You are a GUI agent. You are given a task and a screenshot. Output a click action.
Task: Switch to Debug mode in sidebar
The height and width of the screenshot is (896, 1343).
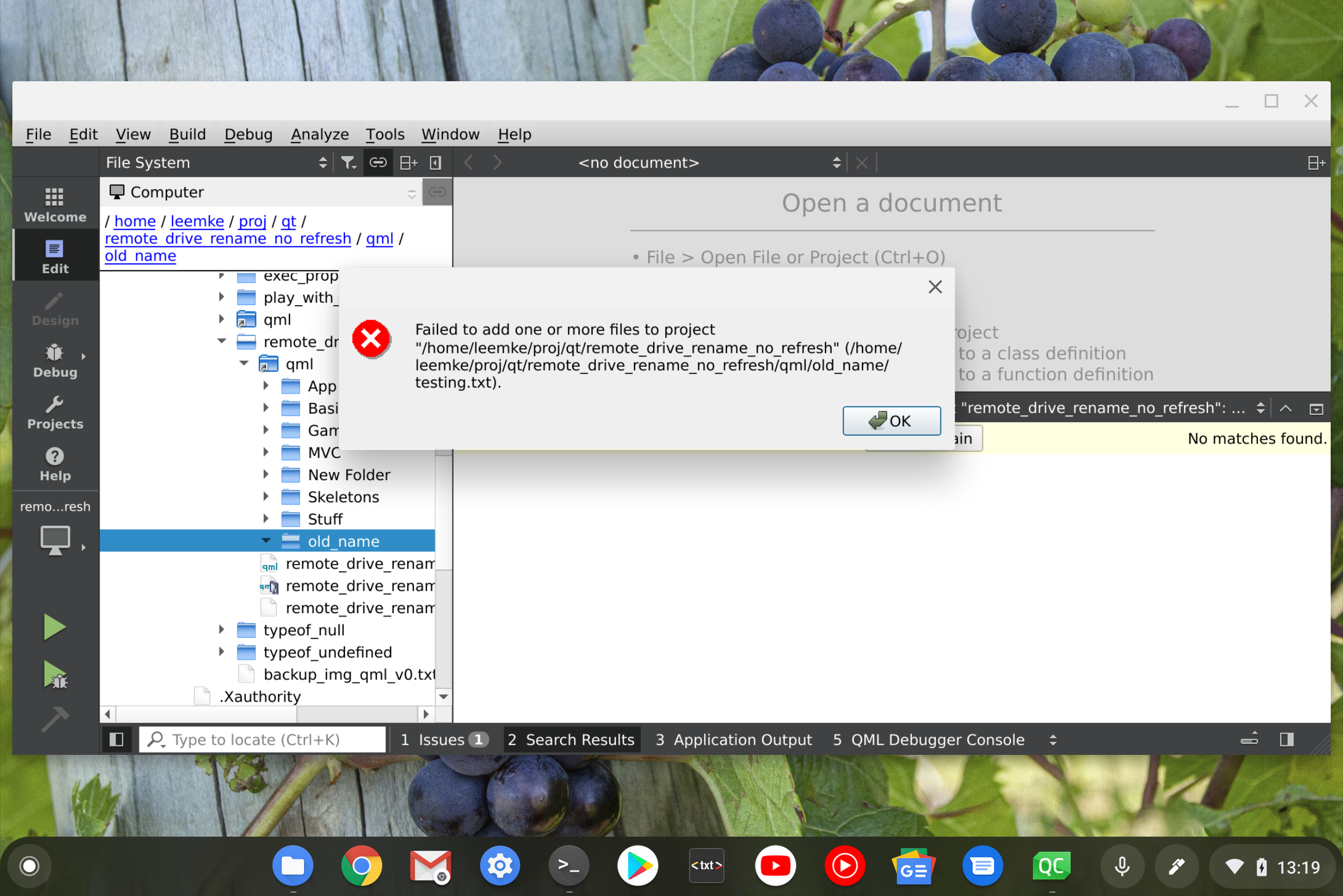point(54,360)
